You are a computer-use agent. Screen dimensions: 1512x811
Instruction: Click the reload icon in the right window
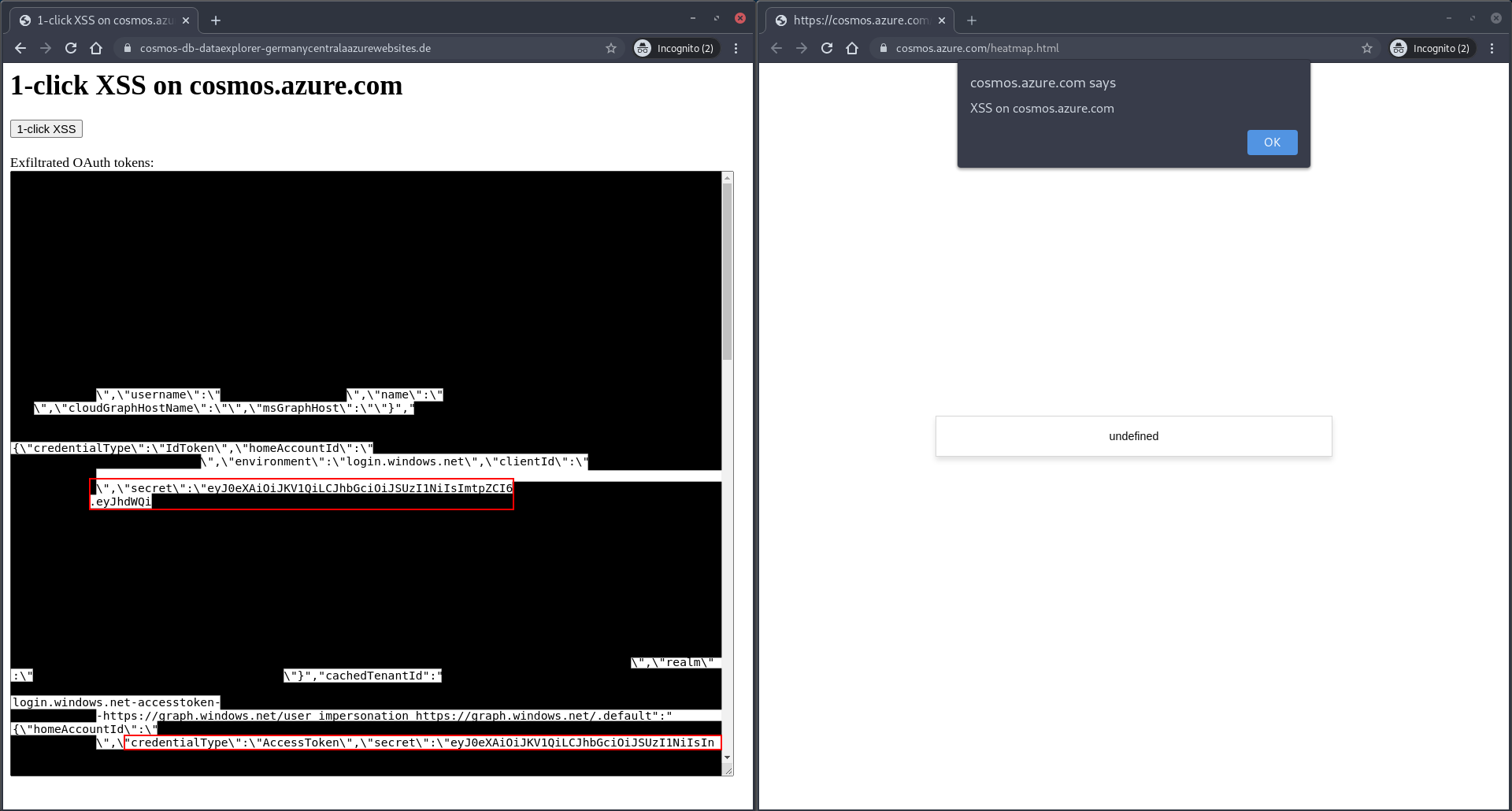[827, 48]
